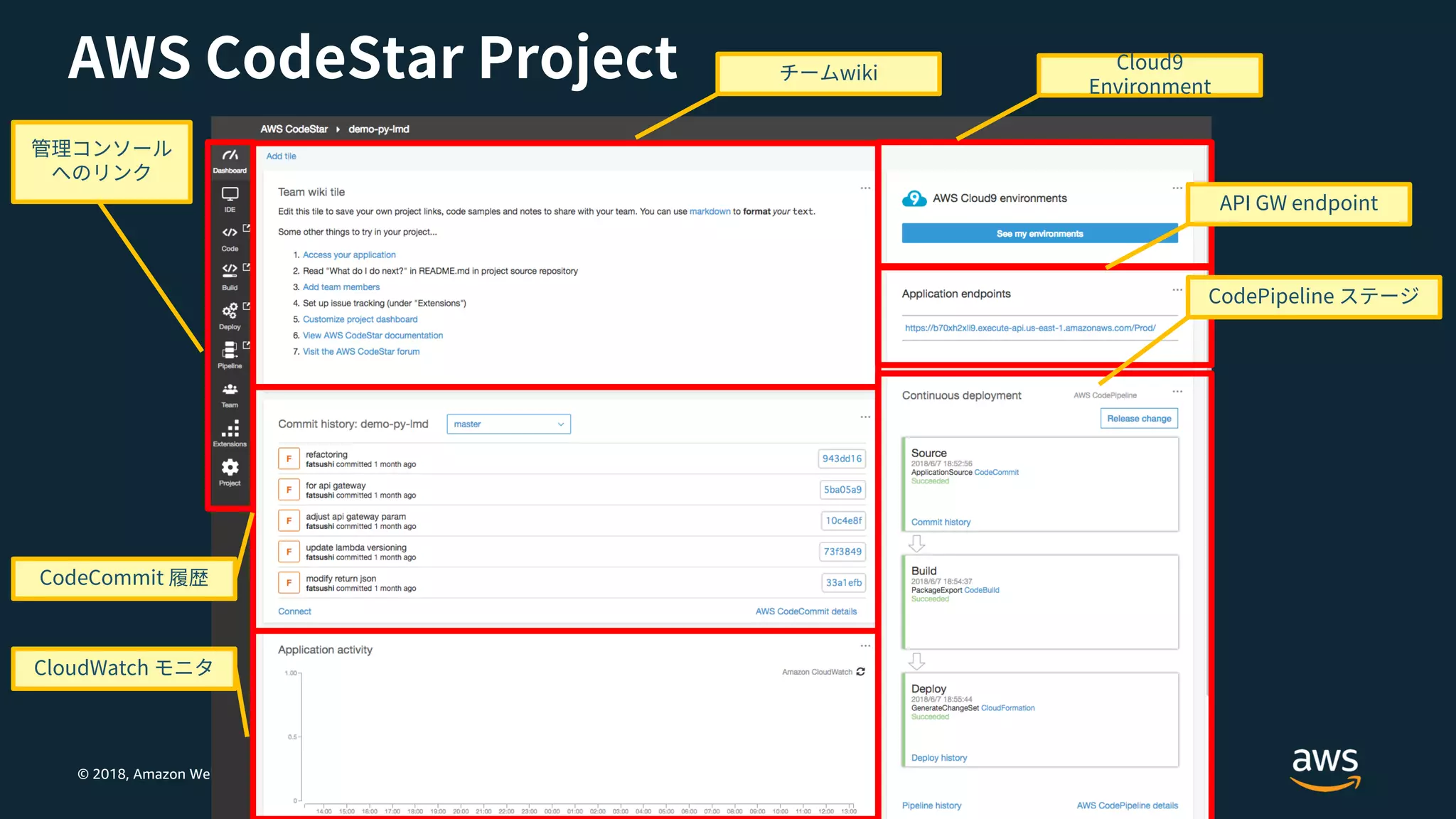
Task: Click AWS CodeStar in the breadcrumb
Action: [294, 129]
